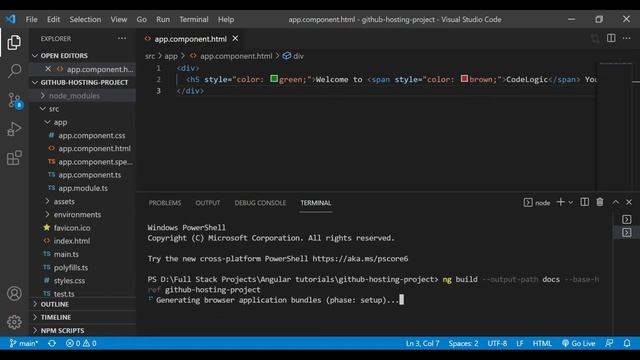
Task: Open the Source Control view
Action: coord(15,100)
